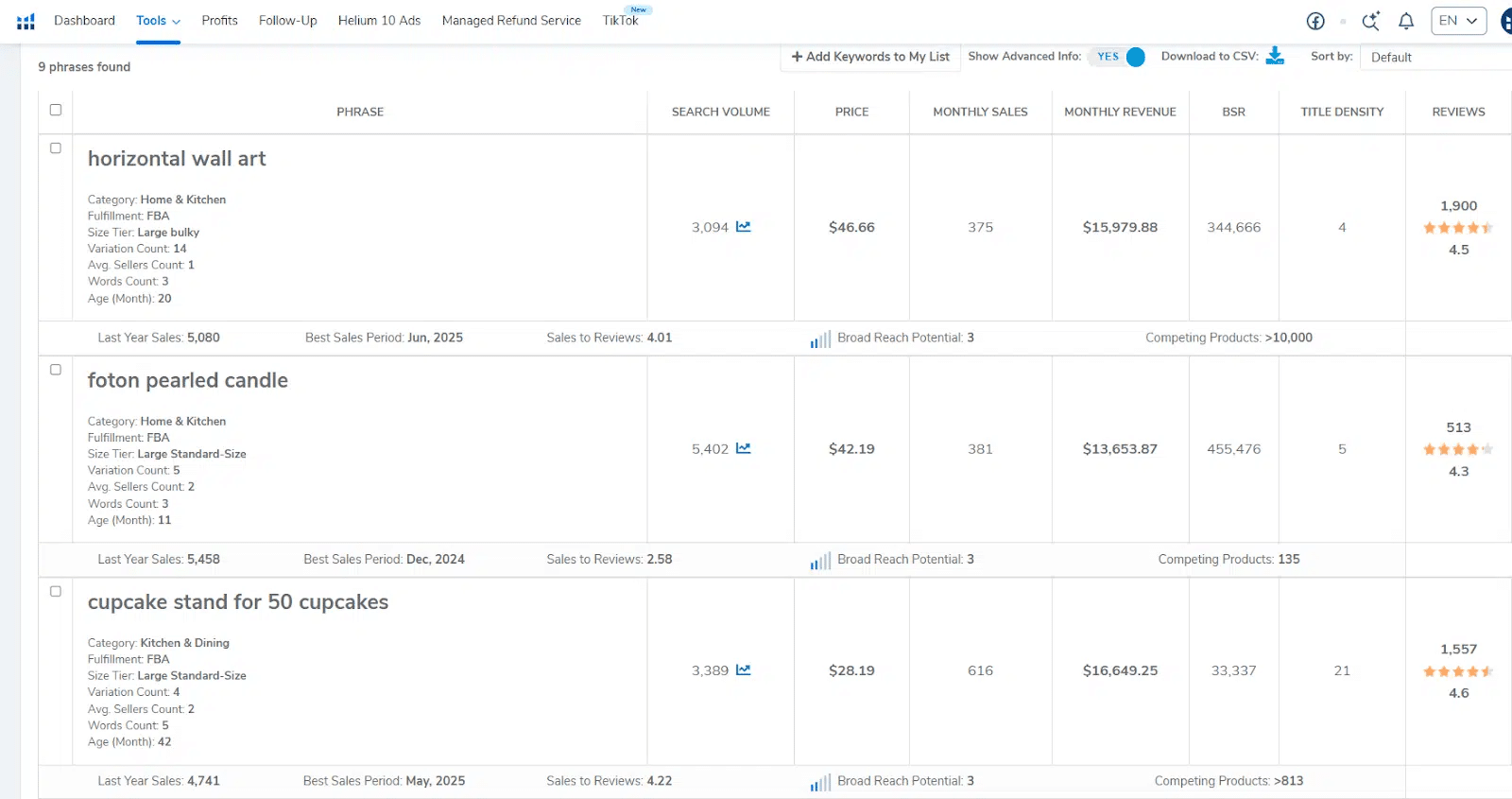Open search volume chart for horizontal wall art
This screenshot has height=799, width=1512.
[x=744, y=227]
